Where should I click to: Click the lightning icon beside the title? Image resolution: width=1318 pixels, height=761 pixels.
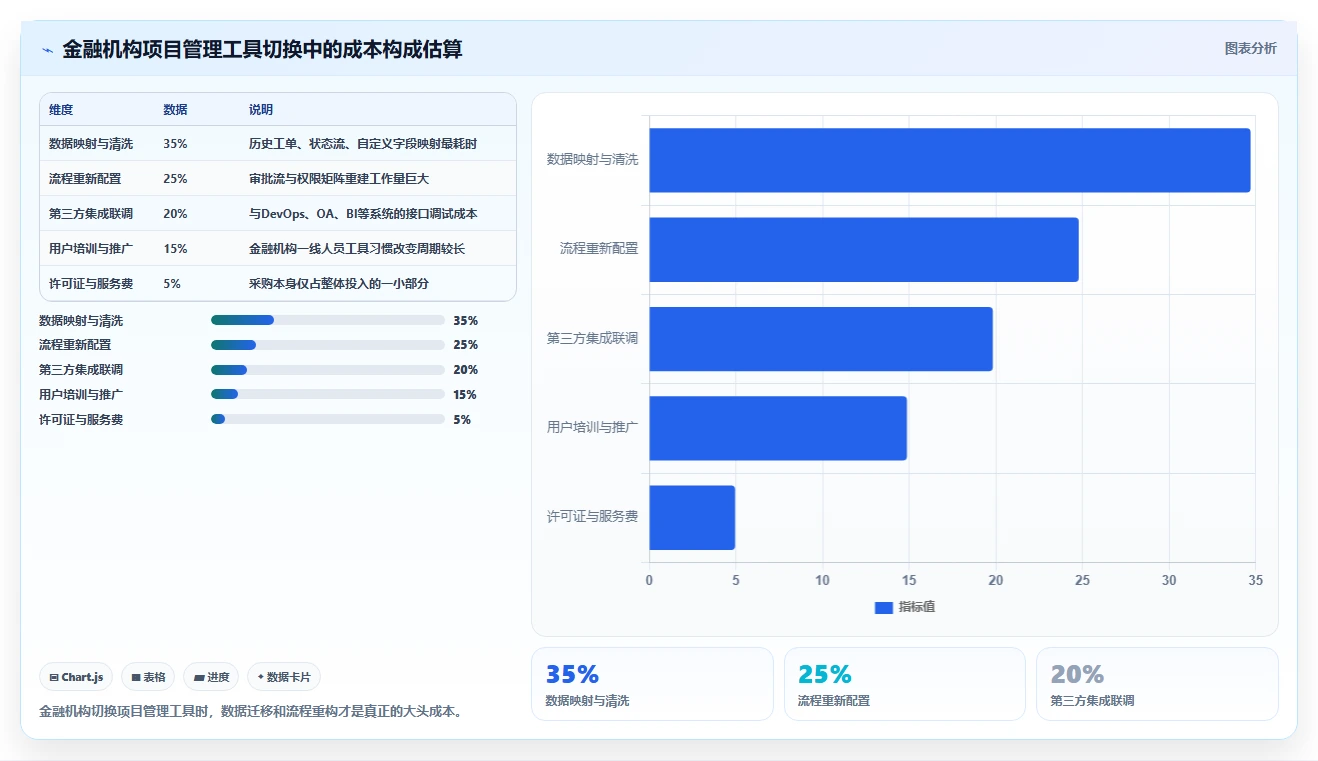click(47, 49)
